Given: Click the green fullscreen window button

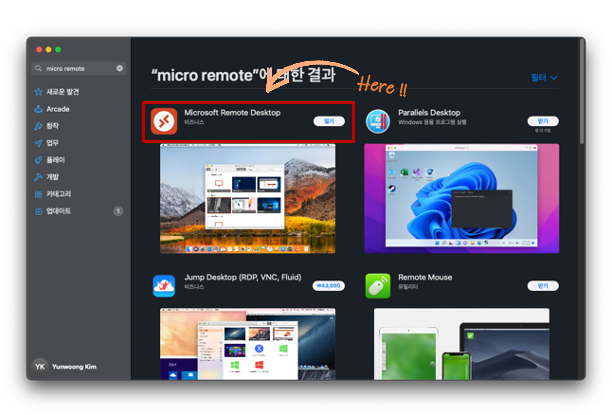Looking at the screenshot, I should (58, 49).
